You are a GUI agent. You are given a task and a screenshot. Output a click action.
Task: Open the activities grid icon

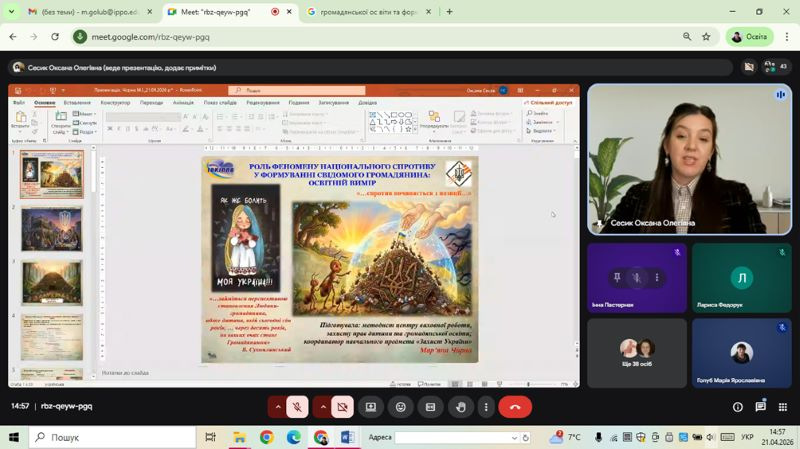(783, 407)
